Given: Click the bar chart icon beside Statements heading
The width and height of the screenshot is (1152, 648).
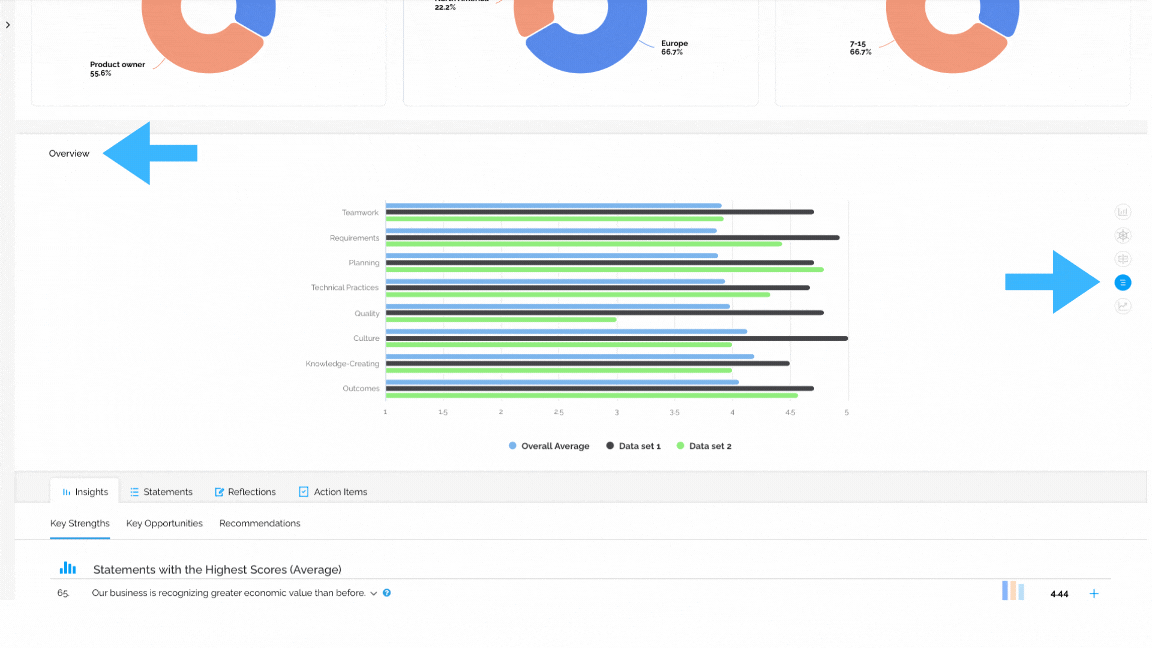Looking at the screenshot, I should [68, 568].
